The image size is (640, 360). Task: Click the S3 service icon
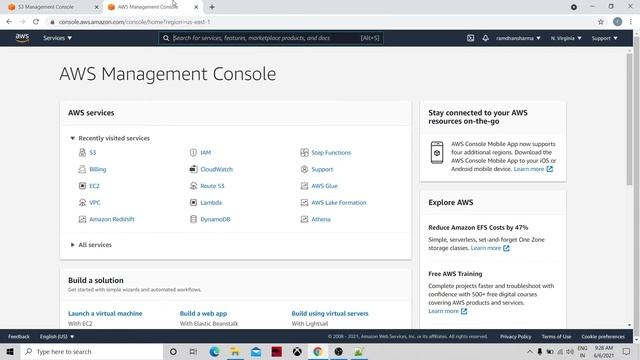click(82, 153)
